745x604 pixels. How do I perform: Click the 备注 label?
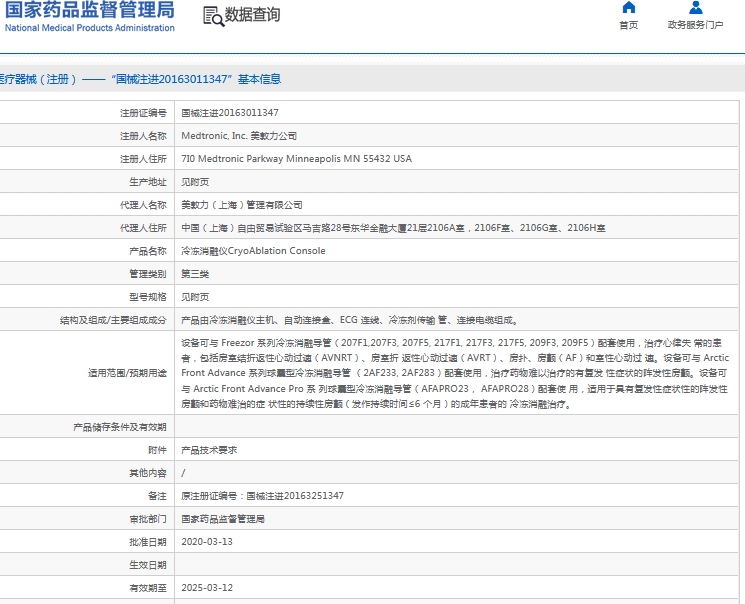coord(157,496)
